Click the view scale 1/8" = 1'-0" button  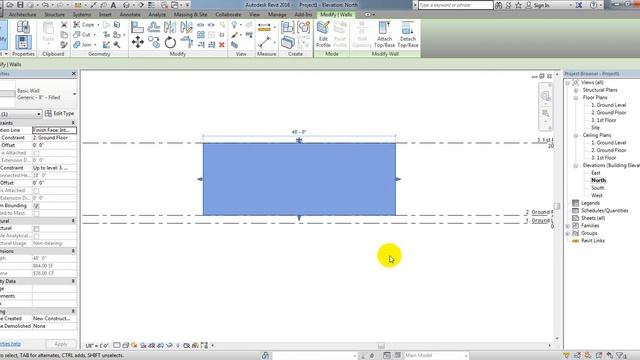click(97, 346)
